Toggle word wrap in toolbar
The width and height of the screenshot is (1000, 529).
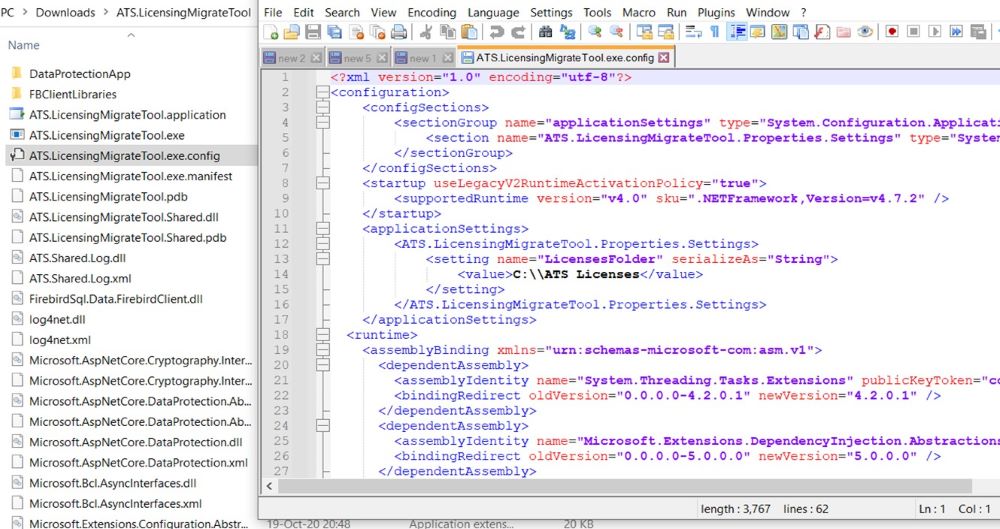[692, 32]
